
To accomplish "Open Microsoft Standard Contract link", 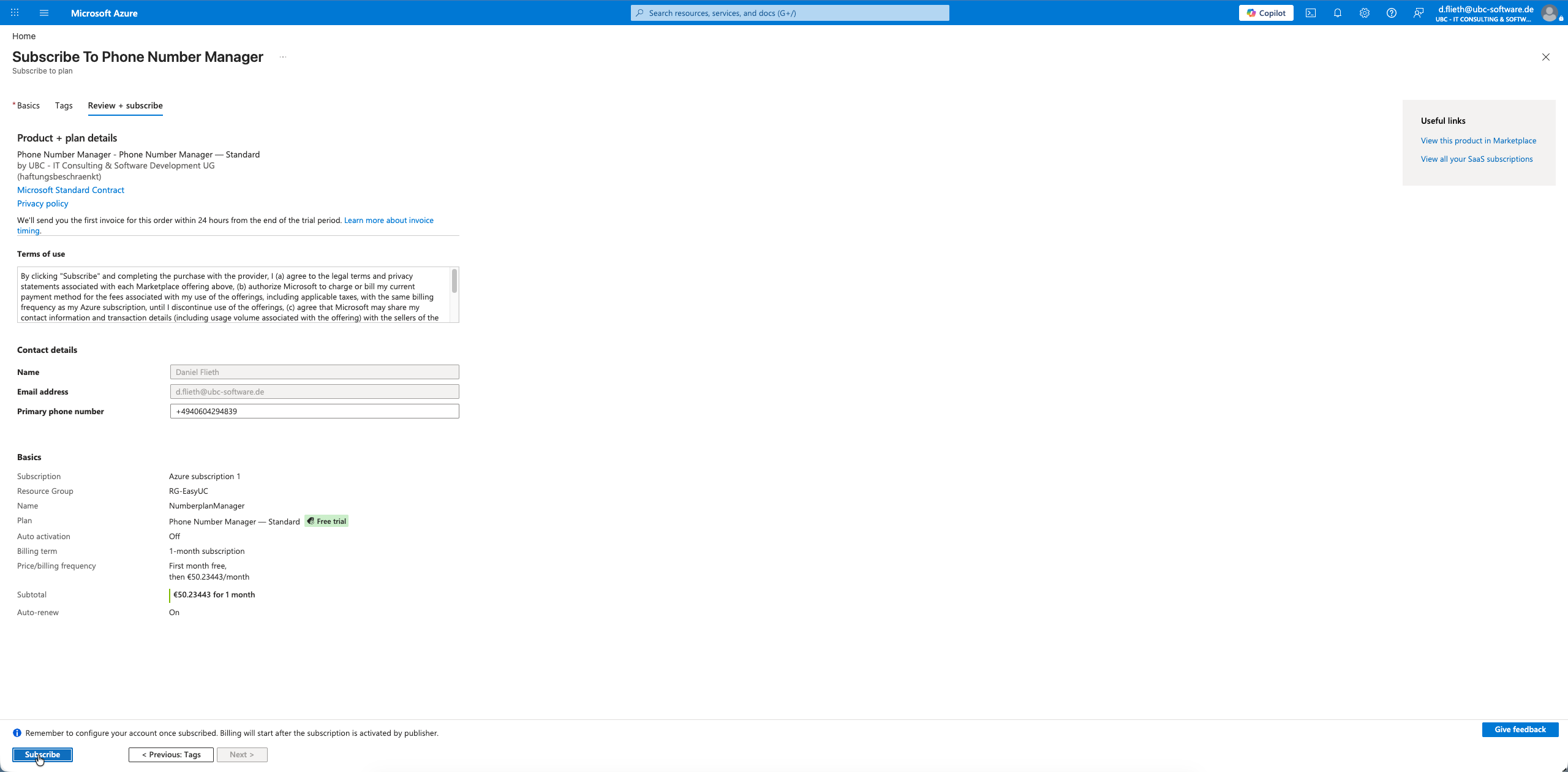I will click(71, 190).
